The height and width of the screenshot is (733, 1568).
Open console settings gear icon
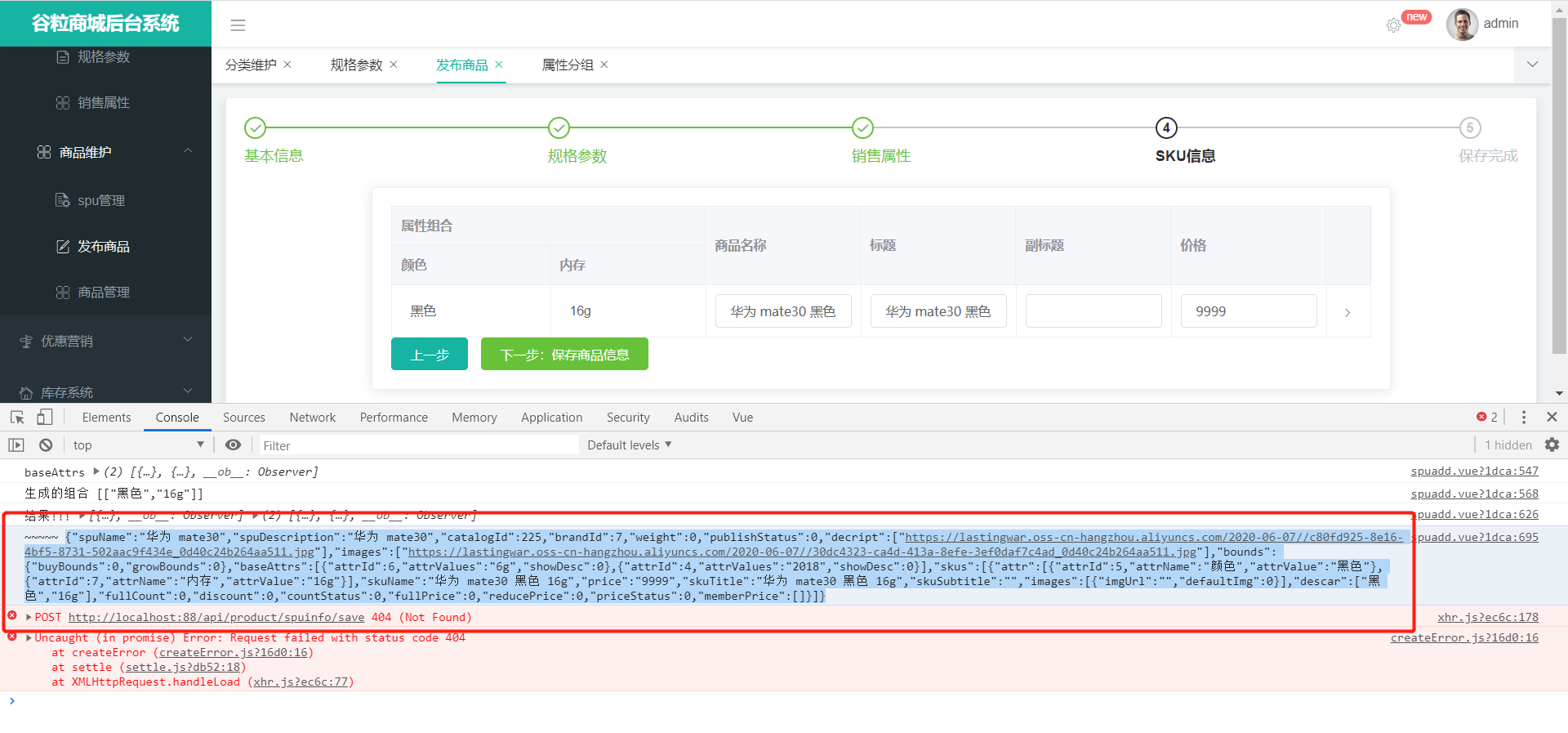[1552, 445]
